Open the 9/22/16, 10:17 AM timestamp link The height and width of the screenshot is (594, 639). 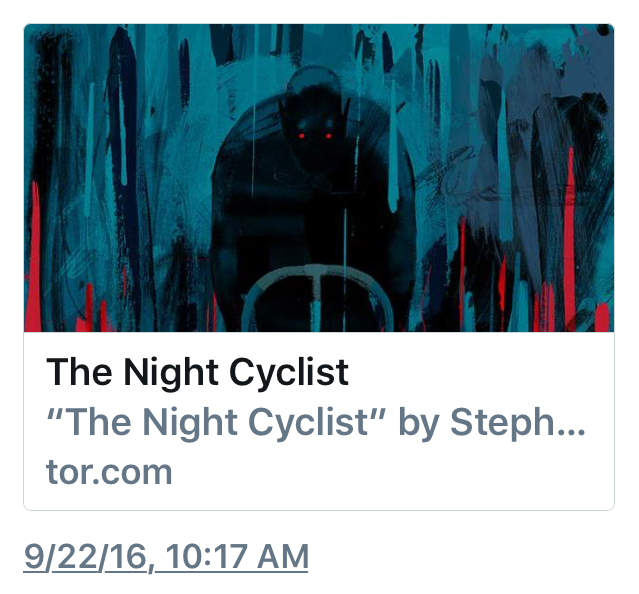[x=166, y=557]
